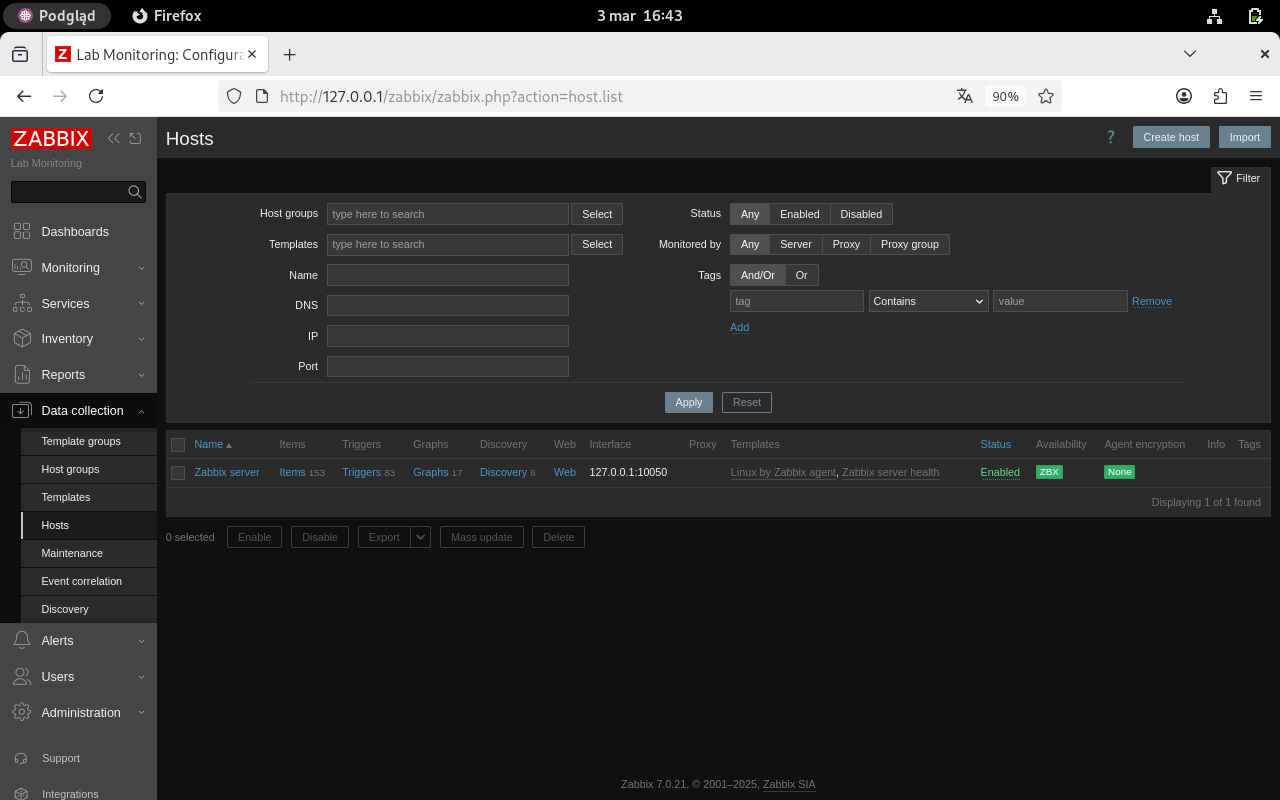1280x800 pixels.
Task: Click the Firefox reload page icon
Action: pos(96,96)
